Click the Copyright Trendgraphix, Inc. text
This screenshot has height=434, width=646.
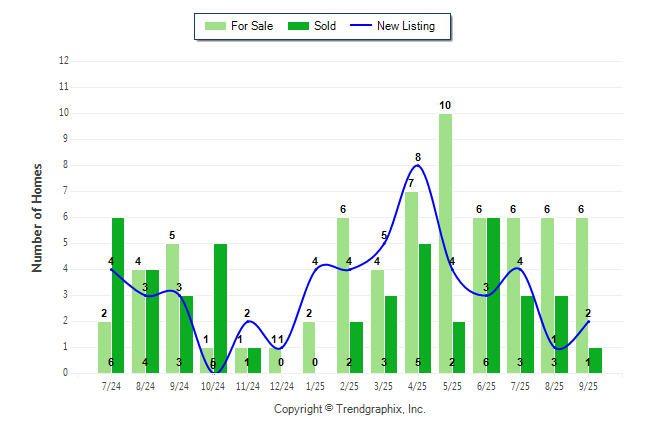[x=349, y=409]
